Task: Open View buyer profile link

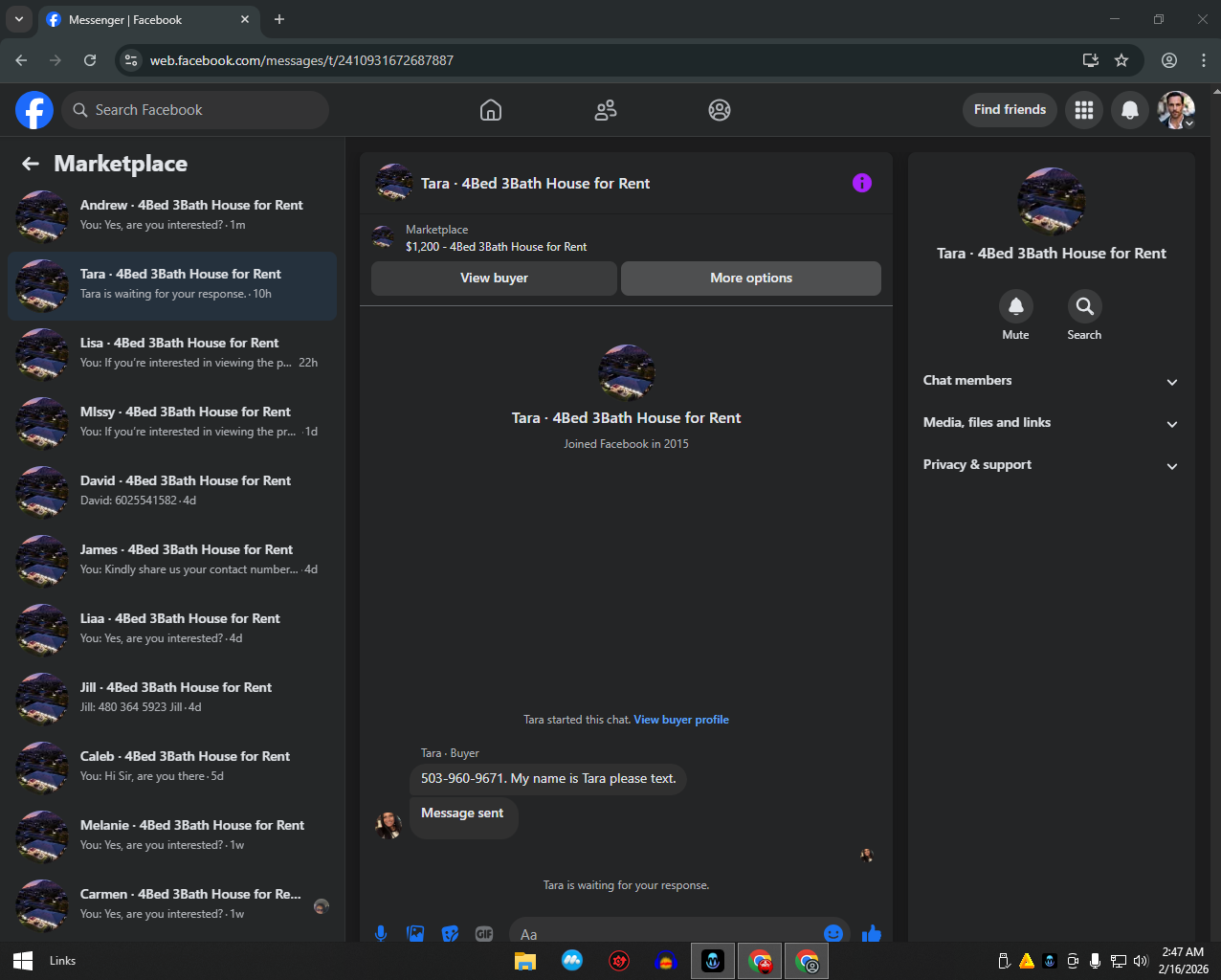Action: coord(681,720)
